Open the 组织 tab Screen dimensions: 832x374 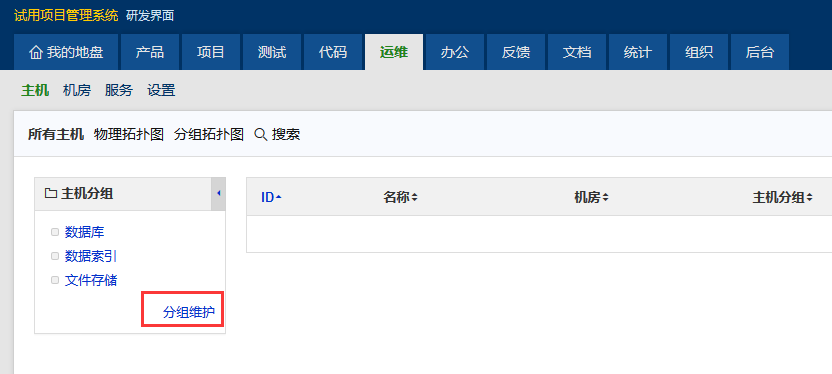(x=699, y=52)
